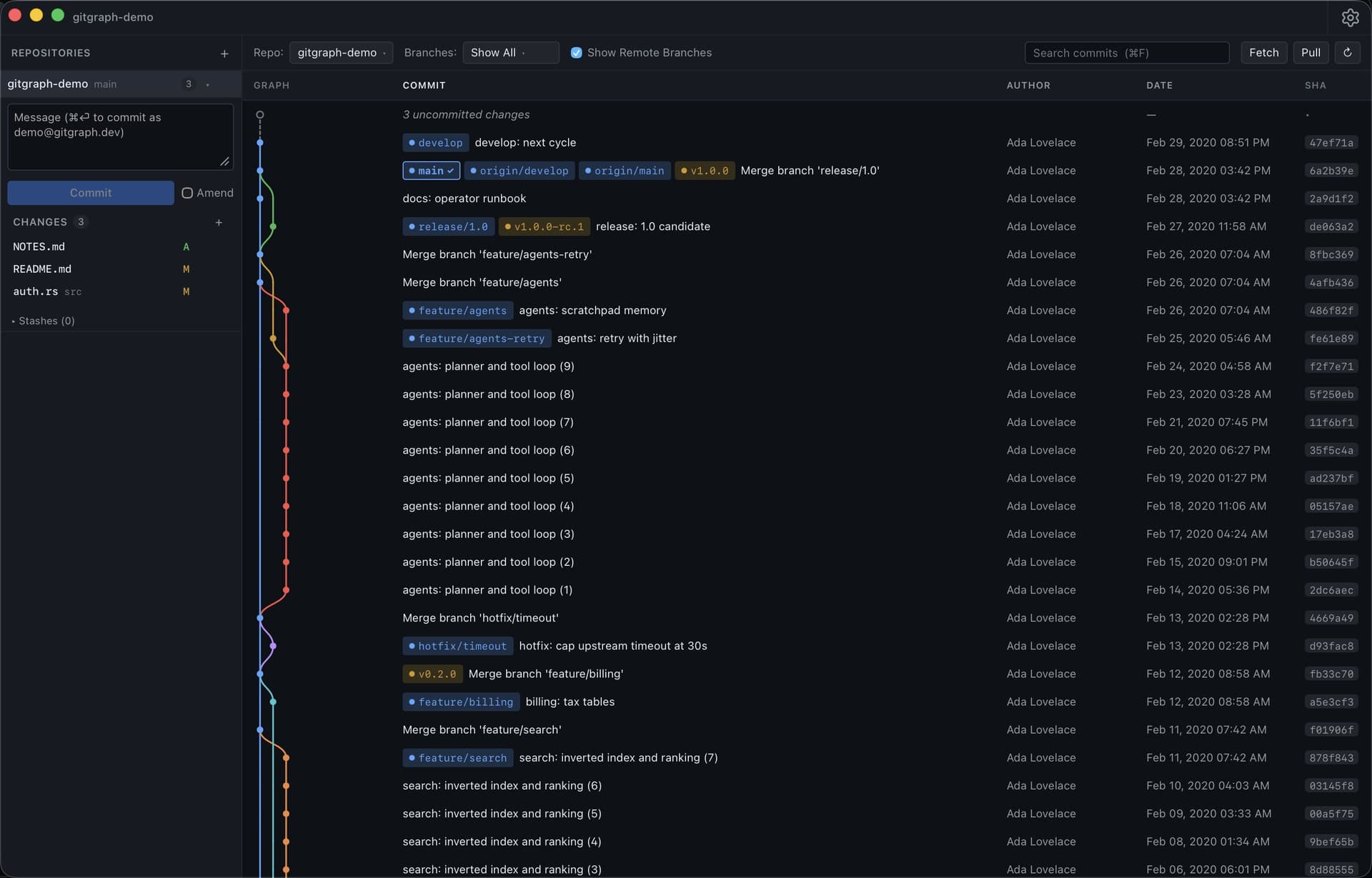Open the gitgraph-demo repository row dropdown arrow

click(208, 84)
